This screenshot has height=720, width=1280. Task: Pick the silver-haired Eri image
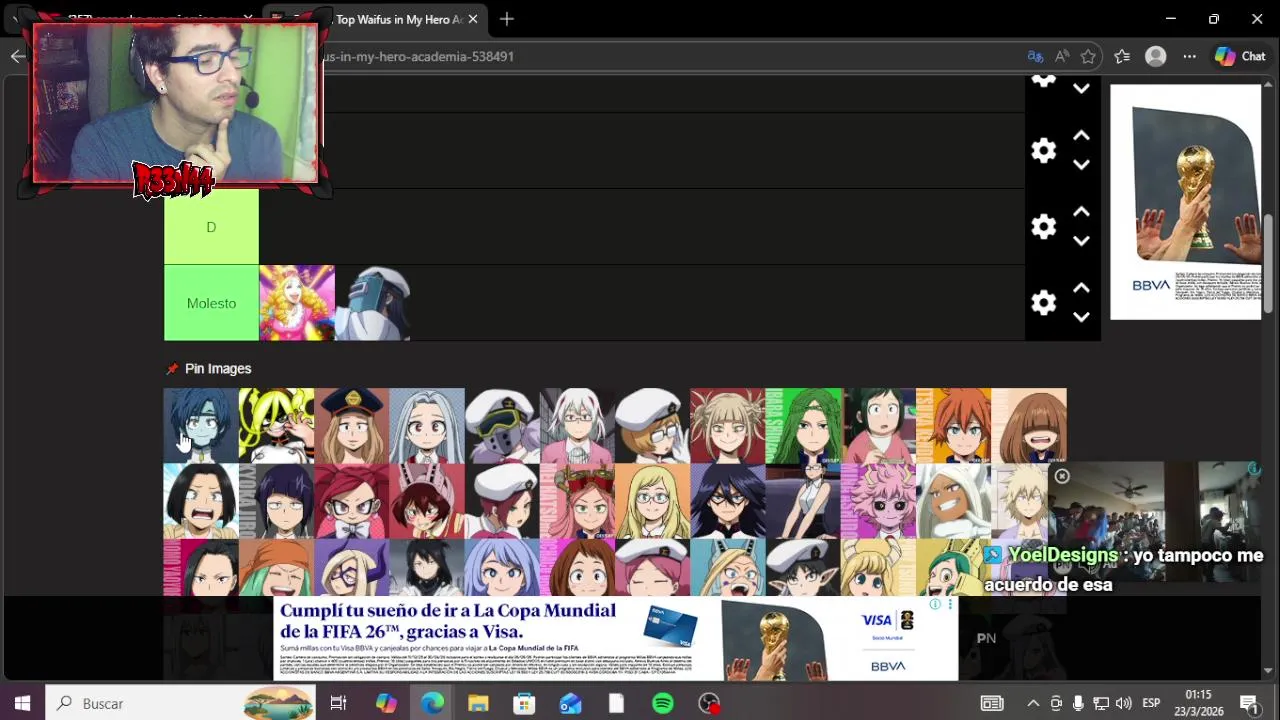tap(427, 426)
